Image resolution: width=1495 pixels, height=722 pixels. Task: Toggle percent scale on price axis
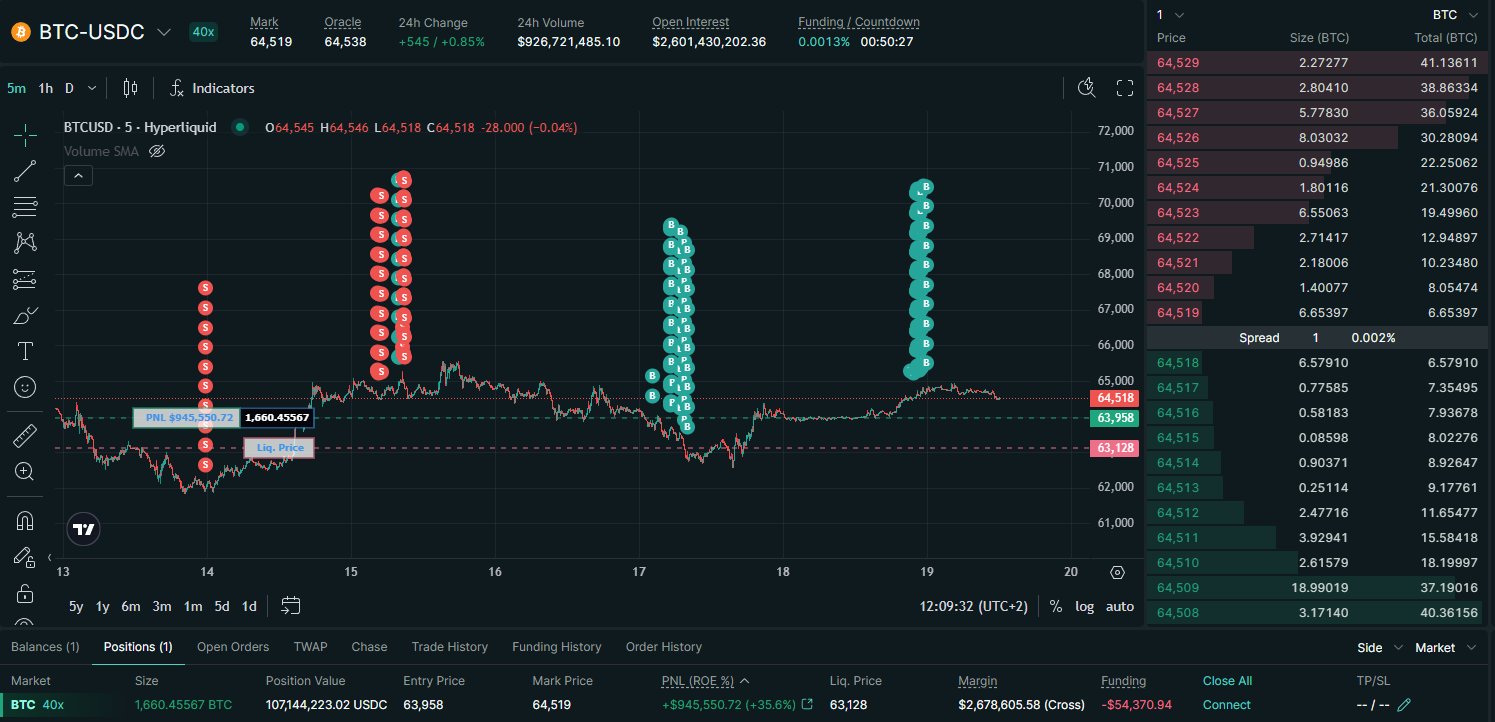[1056, 606]
